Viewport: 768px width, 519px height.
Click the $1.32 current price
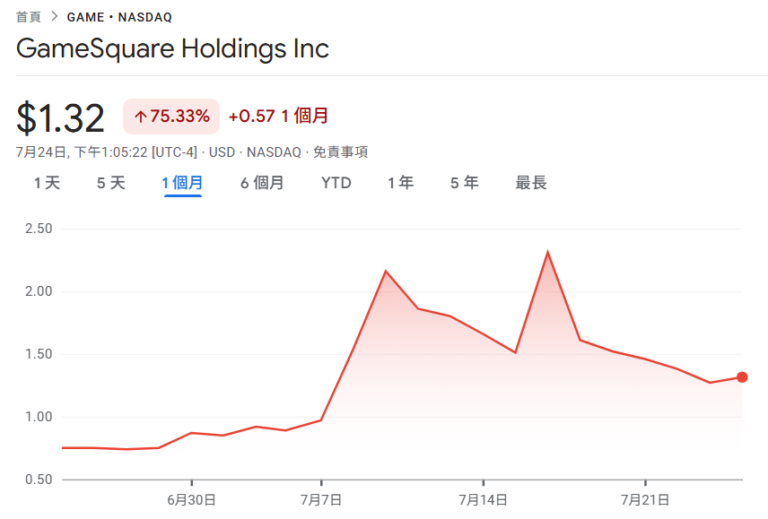point(61,118)
